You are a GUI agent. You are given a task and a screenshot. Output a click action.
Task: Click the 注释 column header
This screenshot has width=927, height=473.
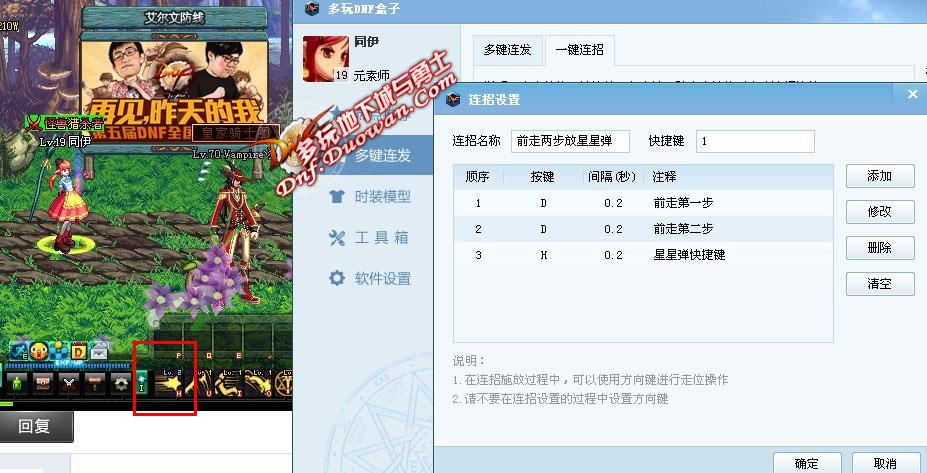coord(664,177)
